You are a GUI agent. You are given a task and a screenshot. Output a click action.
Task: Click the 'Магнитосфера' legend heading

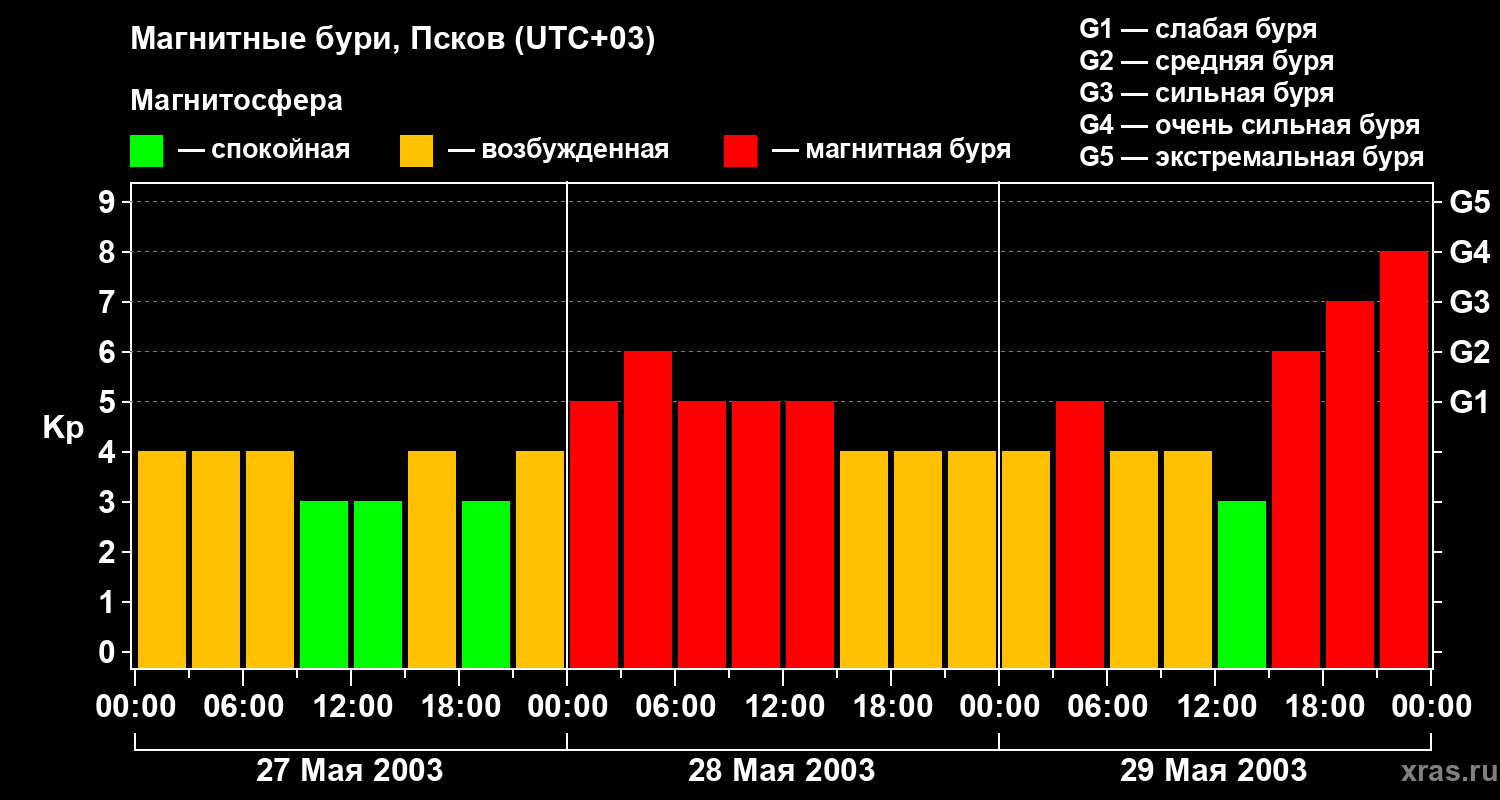point(237,101)
